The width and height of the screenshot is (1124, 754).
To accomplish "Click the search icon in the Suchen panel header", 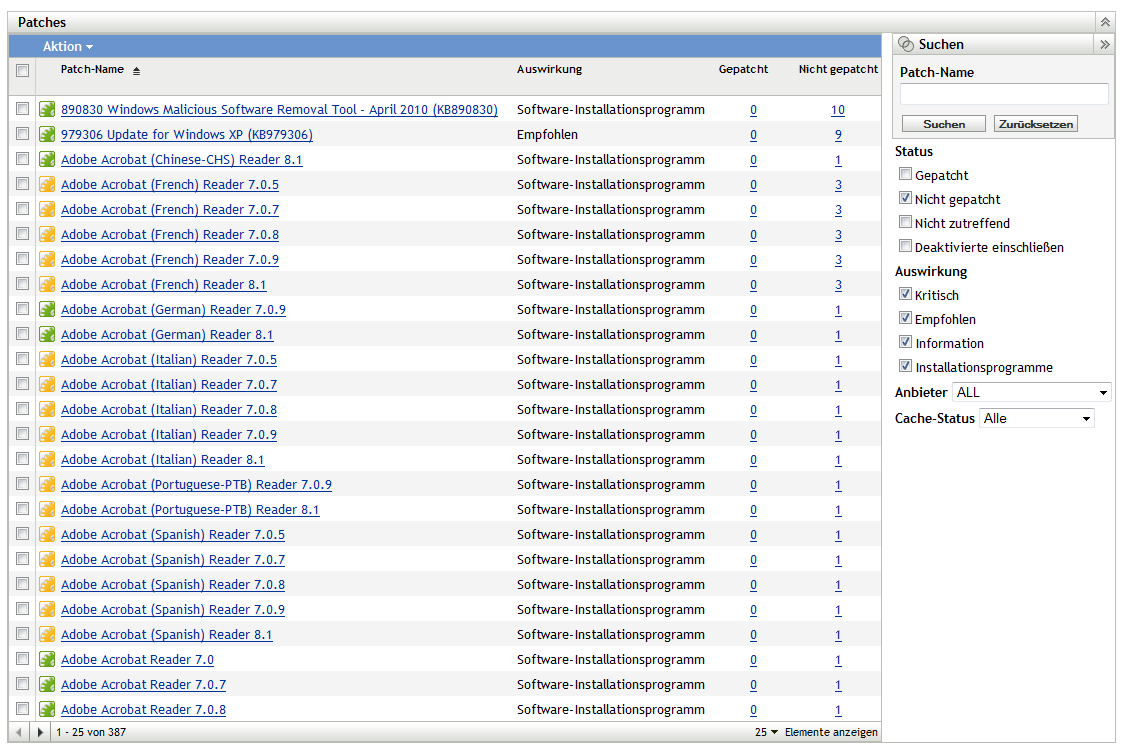I will point(906,44).
